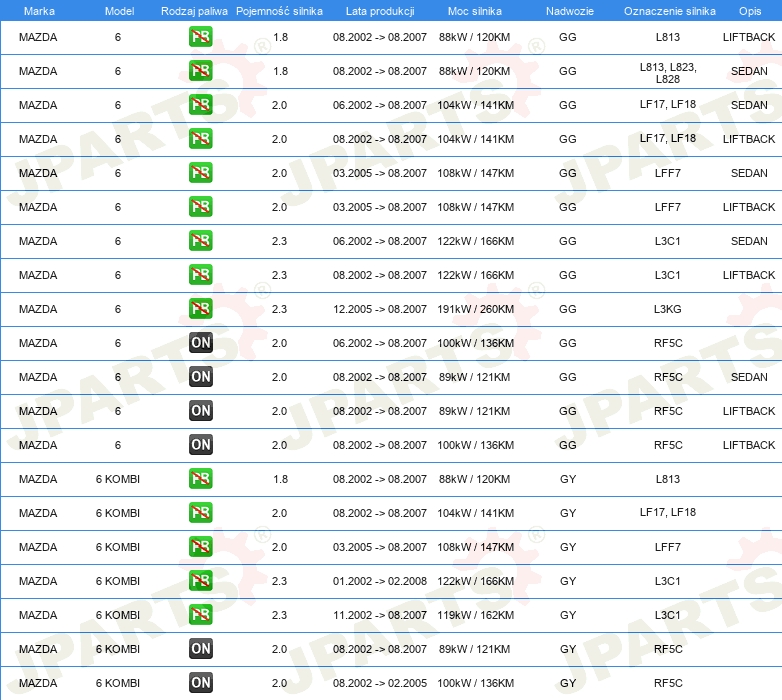Click the Moc silnika column header
The image size is (782, 700).
click(475, 11)
